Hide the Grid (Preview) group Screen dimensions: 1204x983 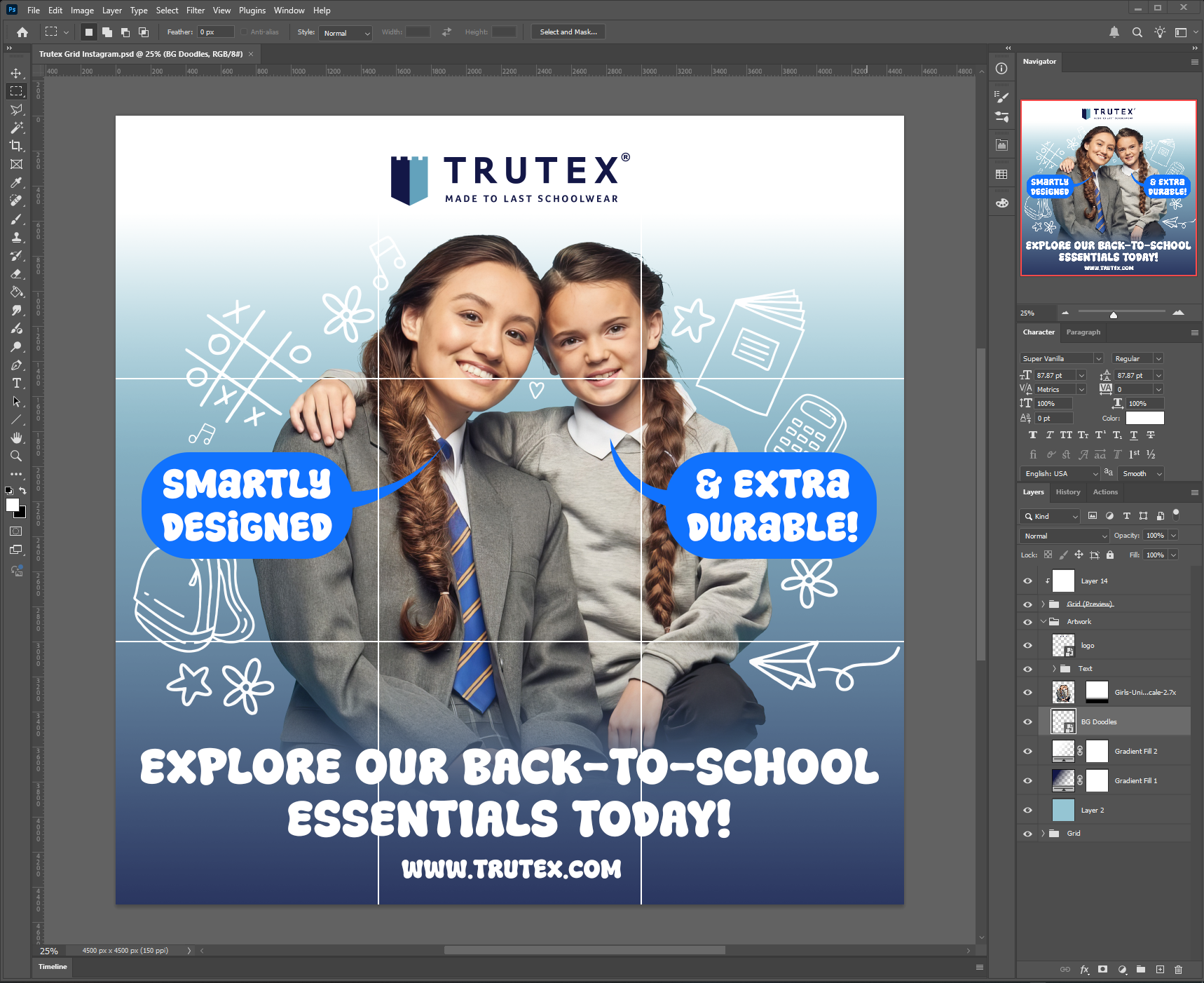pyautogui.click(x=1027, y=604)
